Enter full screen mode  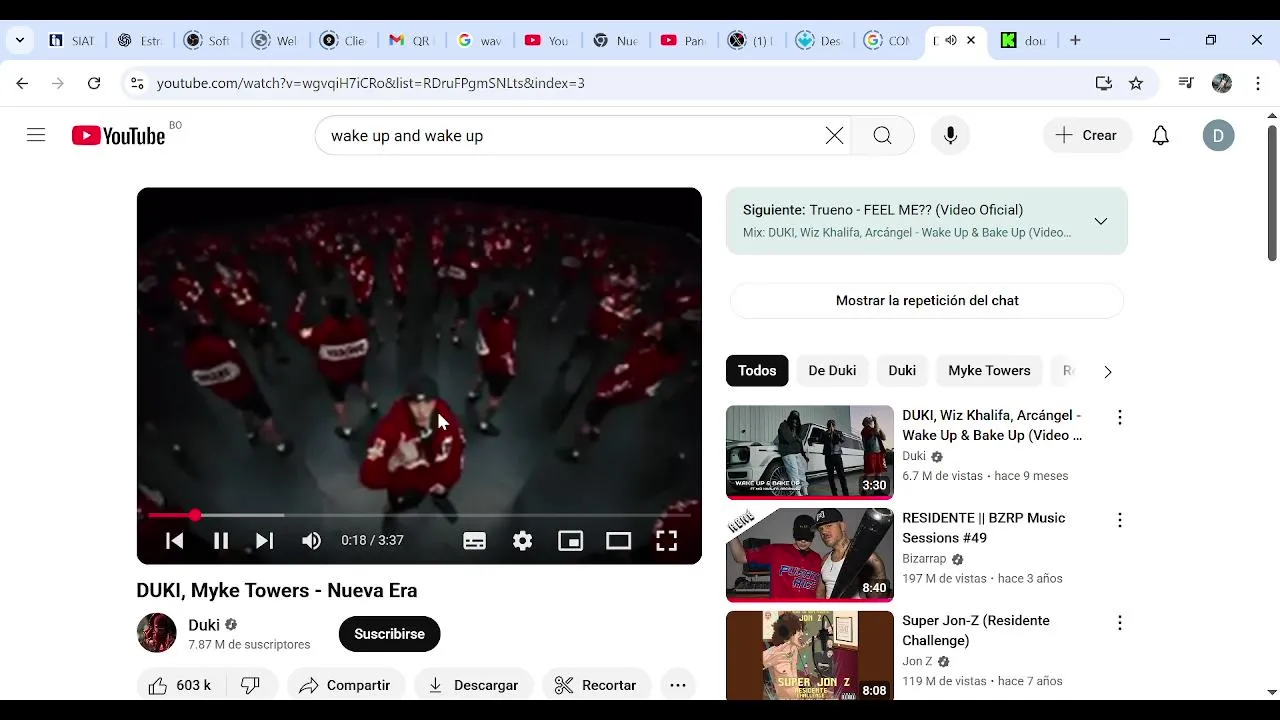(x=666, y=541)
